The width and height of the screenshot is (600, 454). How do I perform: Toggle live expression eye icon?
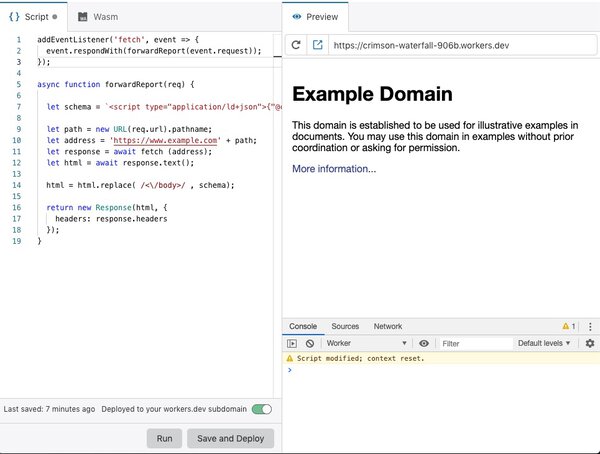click(424, 343)
